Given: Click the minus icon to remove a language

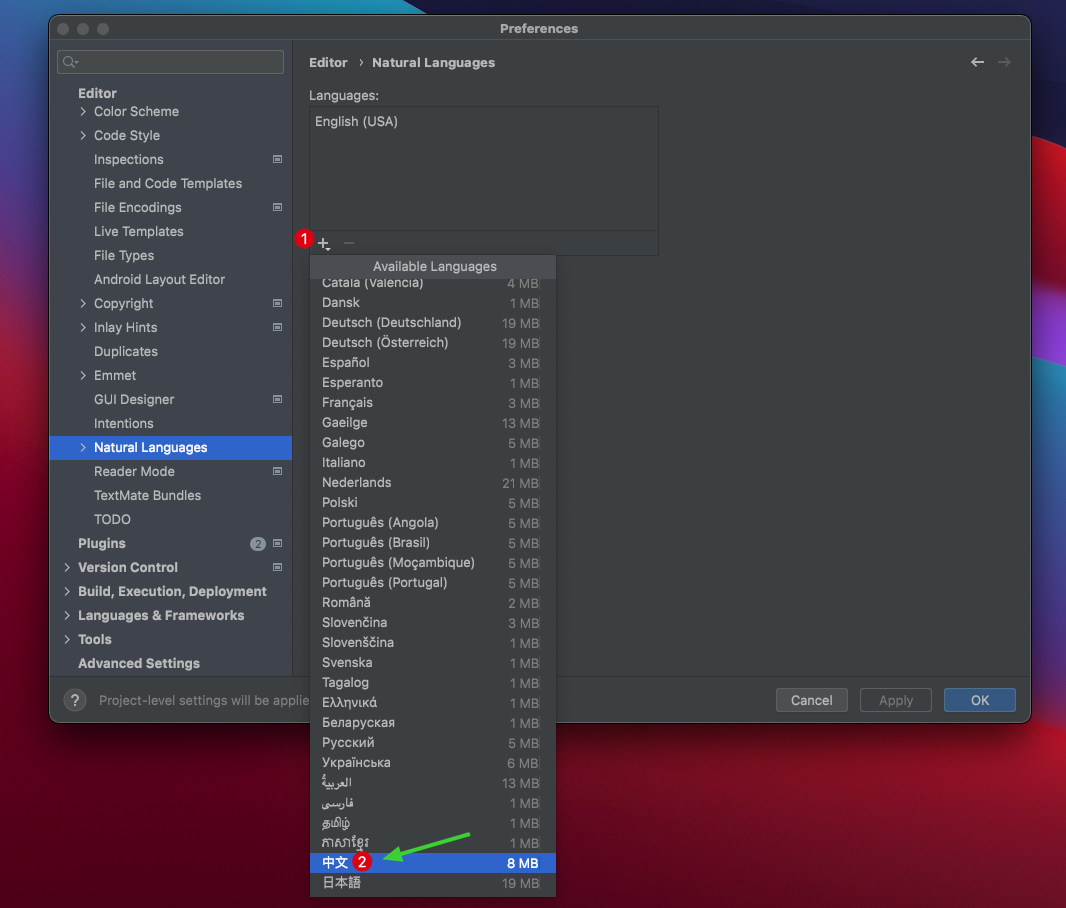Looking at the screenshot, I should [349, 243].
